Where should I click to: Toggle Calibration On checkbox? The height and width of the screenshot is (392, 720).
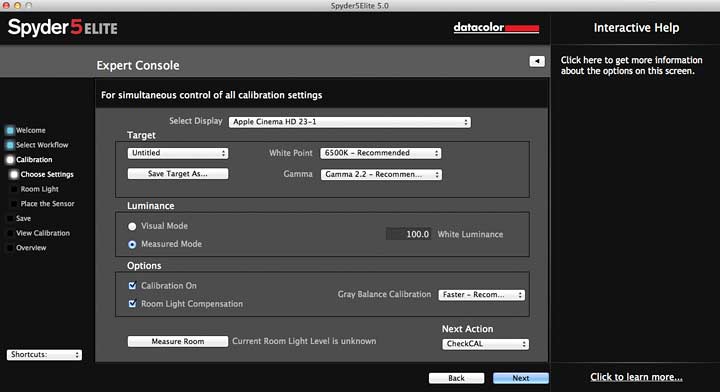(132, 286)
